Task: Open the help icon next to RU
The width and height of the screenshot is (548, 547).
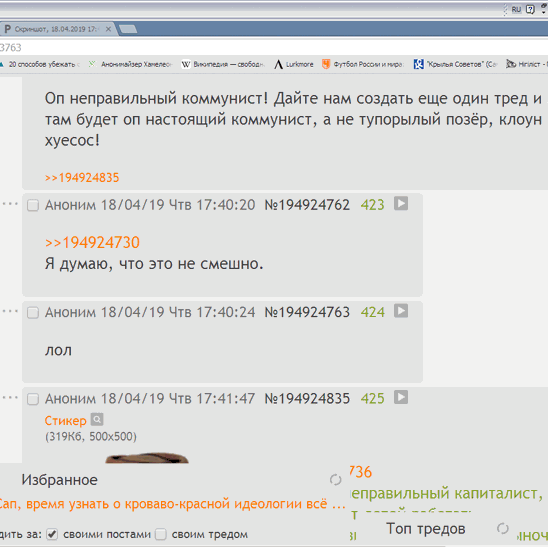Action: [530, 9]
